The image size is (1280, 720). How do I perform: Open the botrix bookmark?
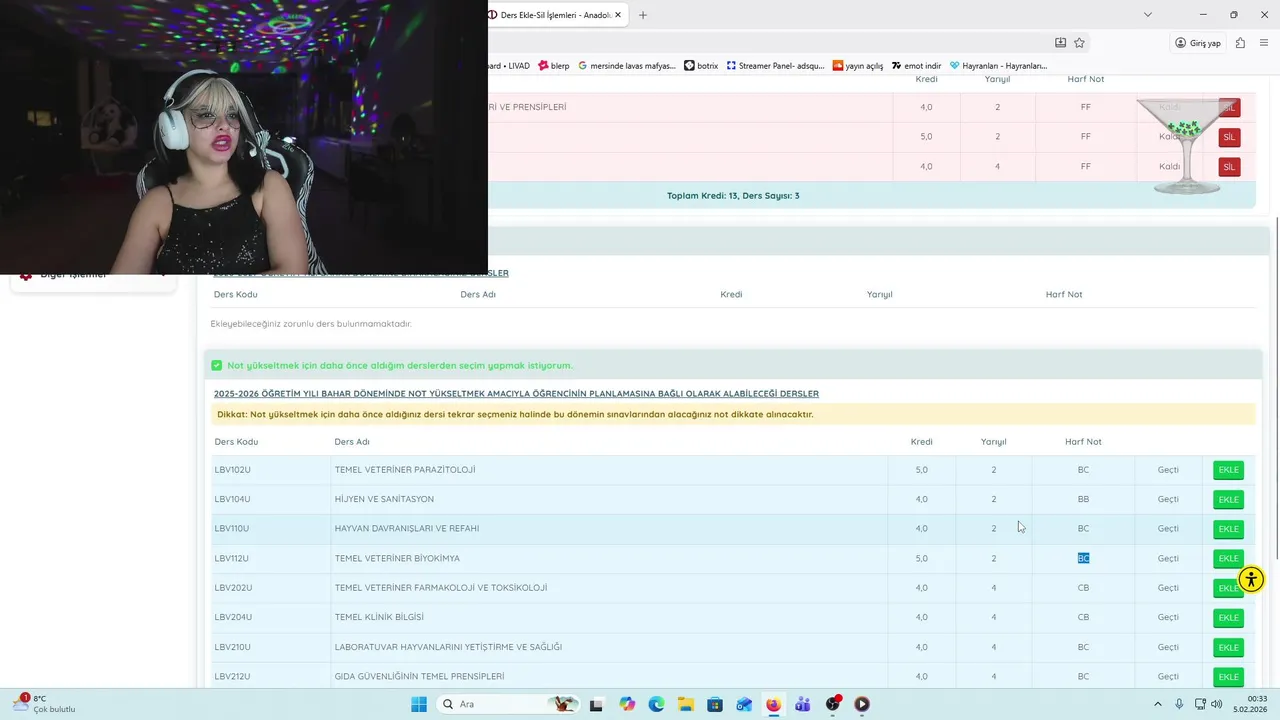click(x=701, y=66)
